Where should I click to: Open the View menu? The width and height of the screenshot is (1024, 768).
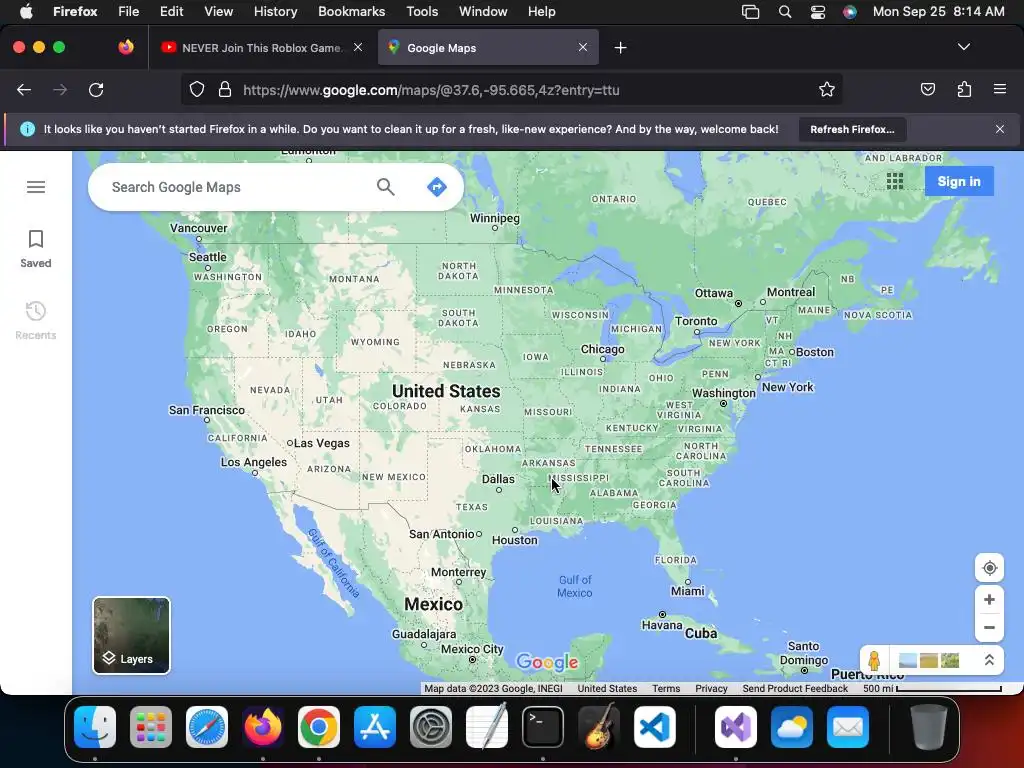point(218,12)
